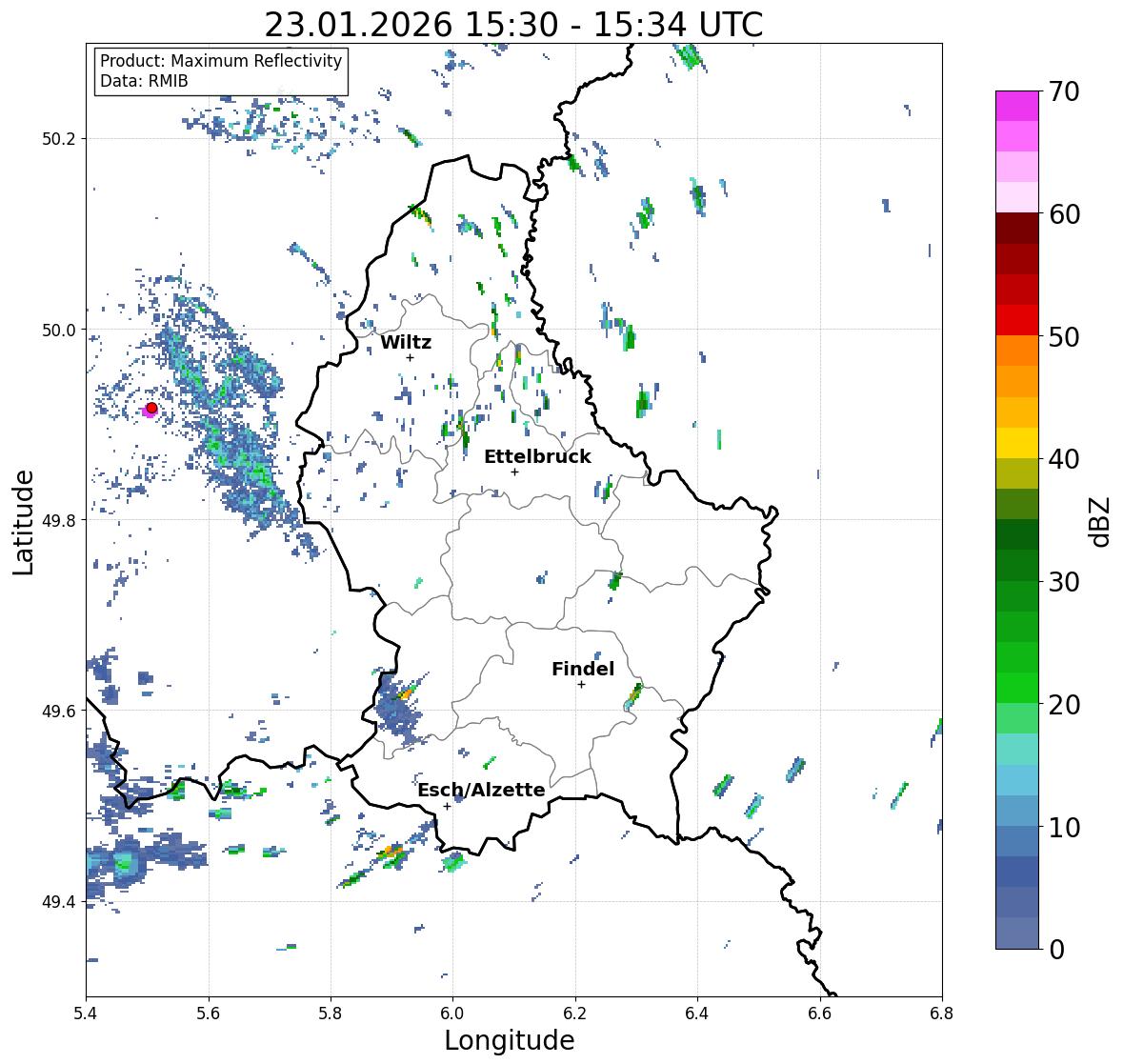Image resolution: width=1123 pixels, height=1064 pixels.
Task: Click the colorbar tick label 50
Action: 1064,336
